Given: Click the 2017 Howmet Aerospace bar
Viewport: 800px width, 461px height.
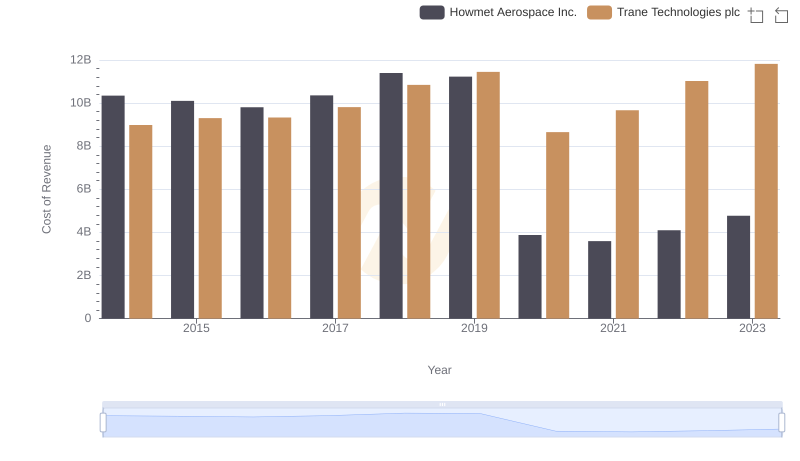Looking at the screenshot, I should [321, 207].
